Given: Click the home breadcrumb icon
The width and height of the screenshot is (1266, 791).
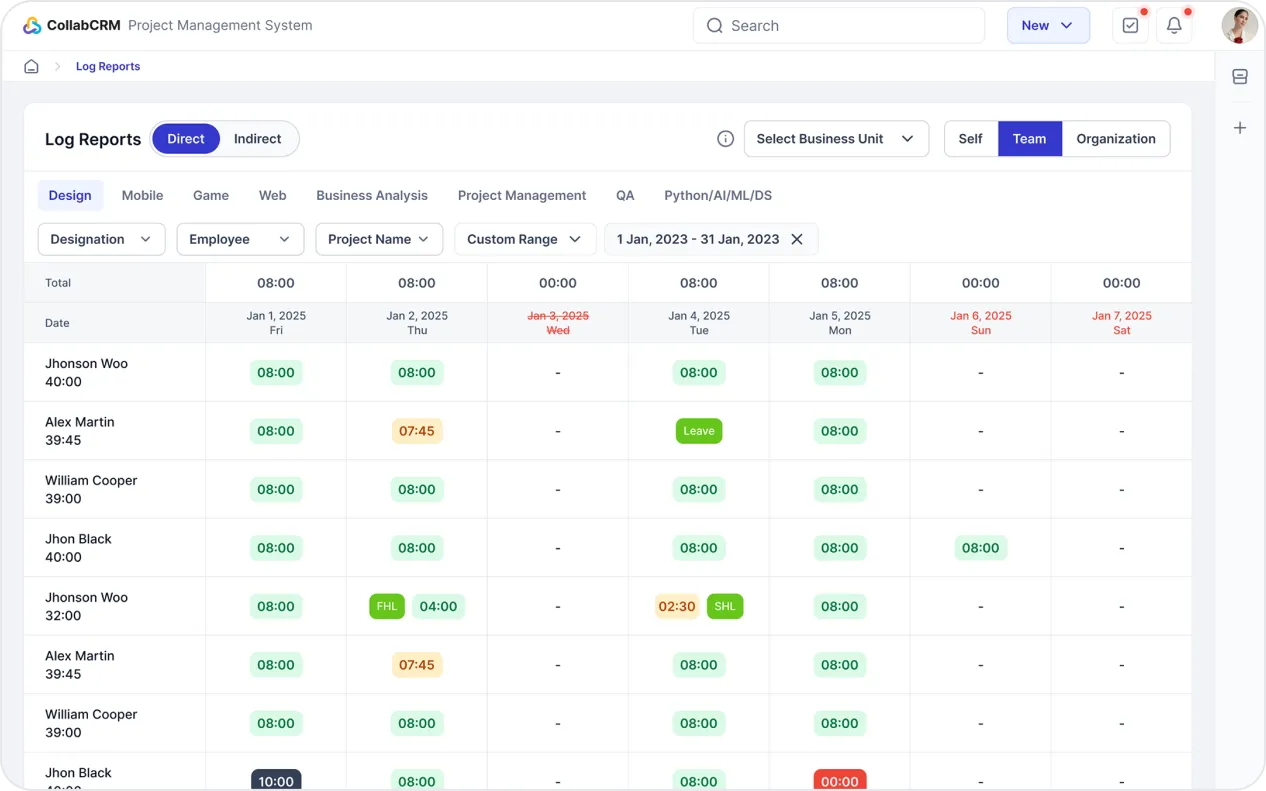Looking at the screenshot, I should [31, 66].
